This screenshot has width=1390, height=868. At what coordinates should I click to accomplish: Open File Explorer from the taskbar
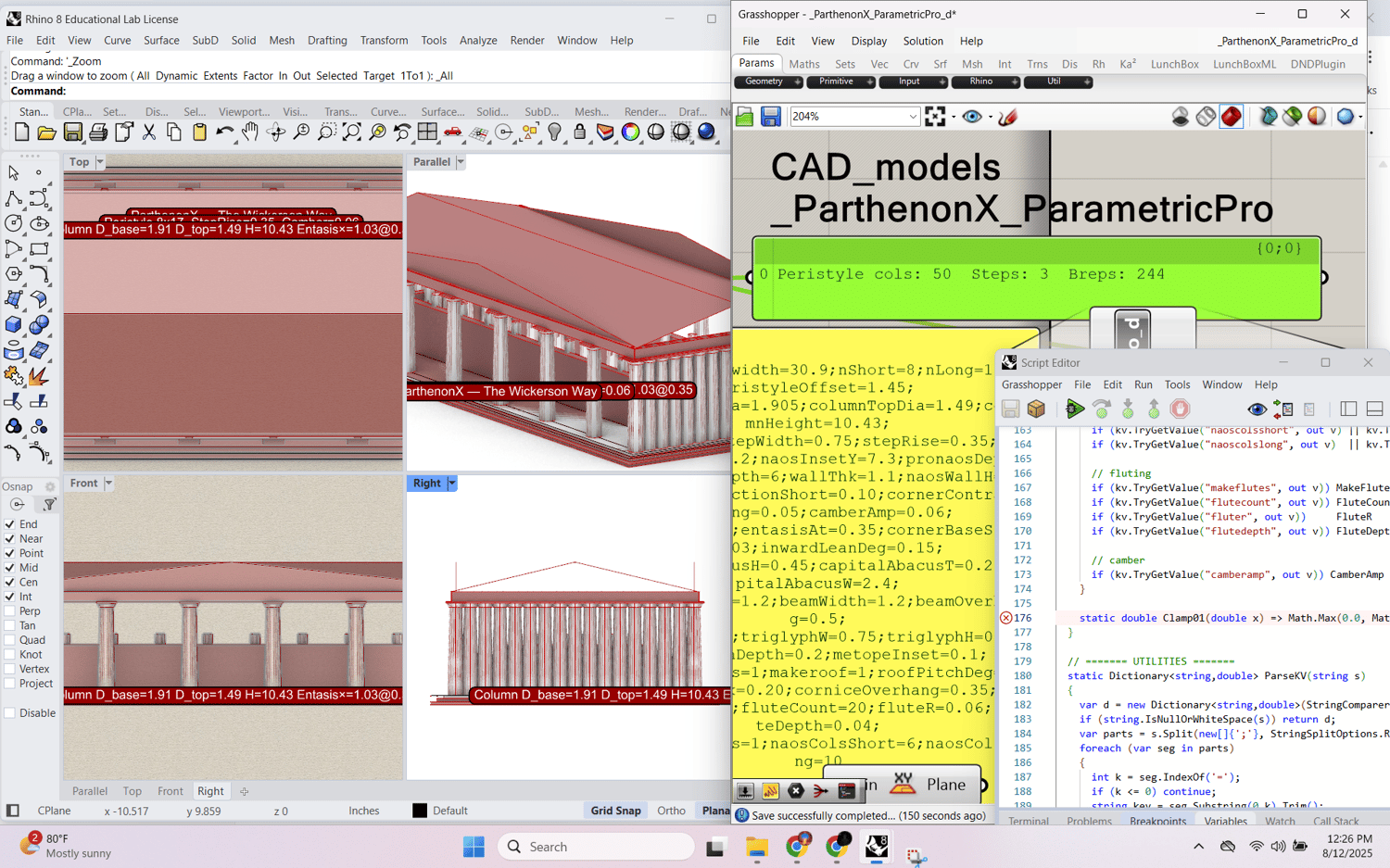point(757,848)
